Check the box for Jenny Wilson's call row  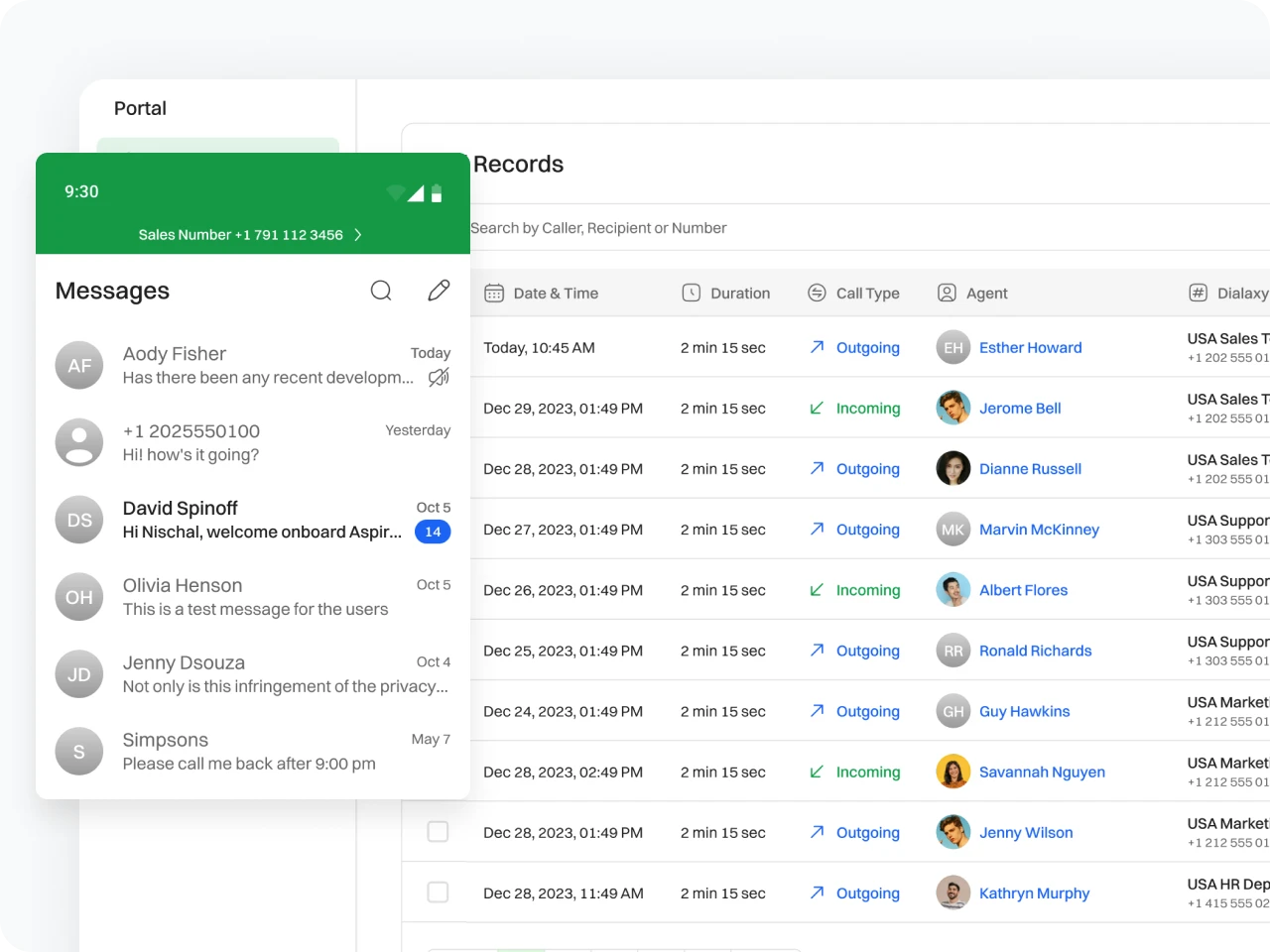(438, 832)
